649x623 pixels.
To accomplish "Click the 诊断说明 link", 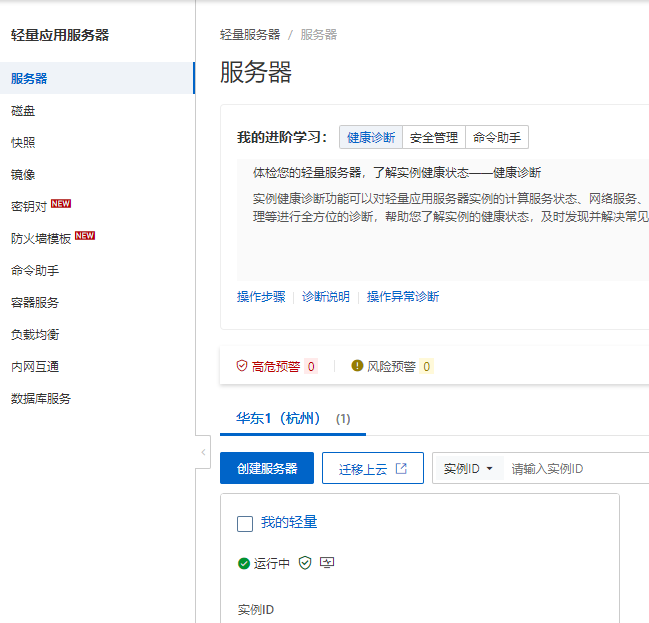I will coord(326,297).
